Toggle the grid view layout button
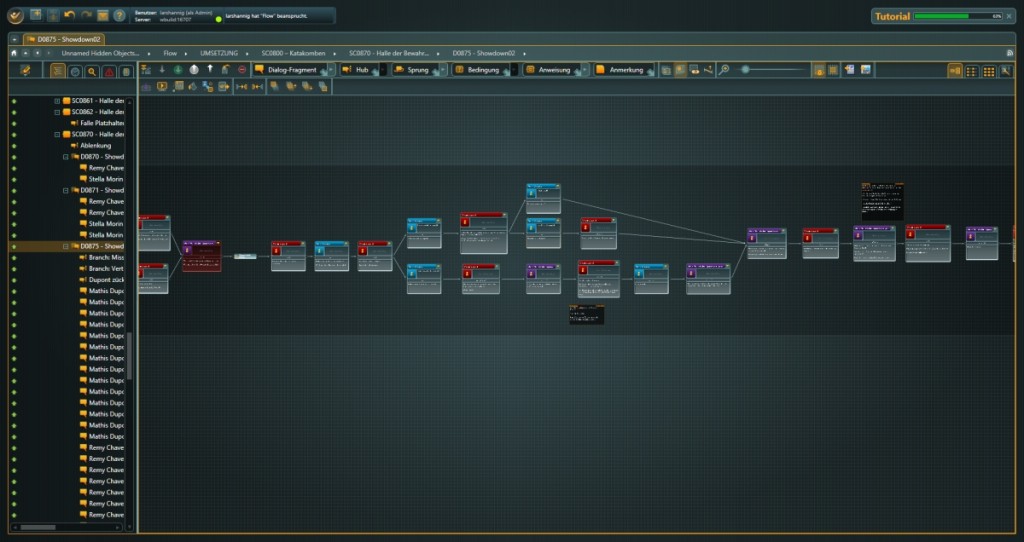The image size is (1024, 542). (988, 71)
